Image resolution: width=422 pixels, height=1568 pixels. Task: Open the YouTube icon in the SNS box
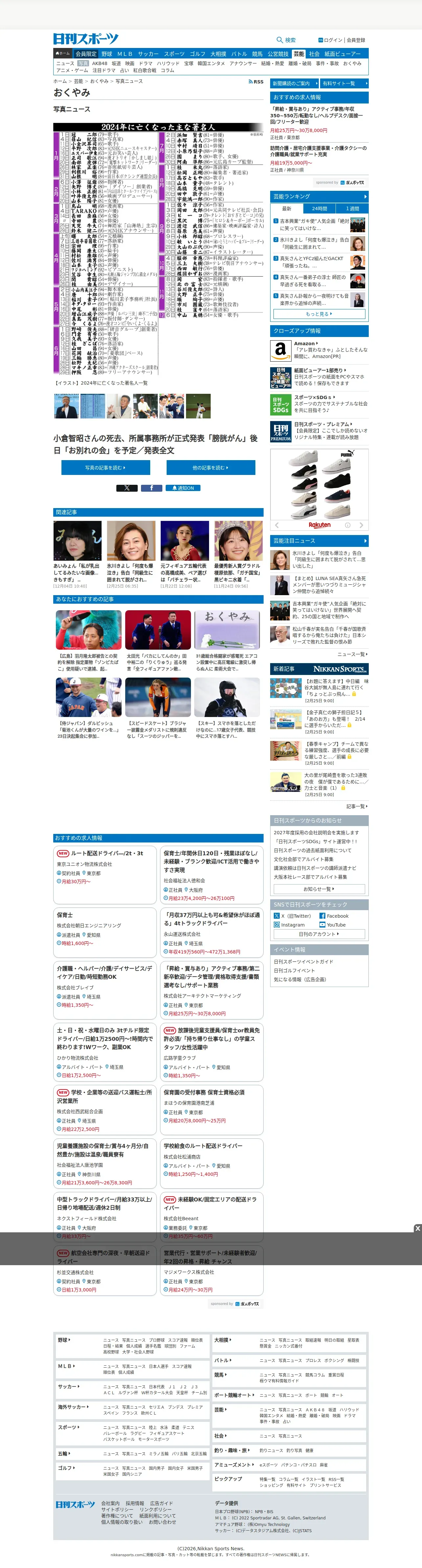coord(323,925)
